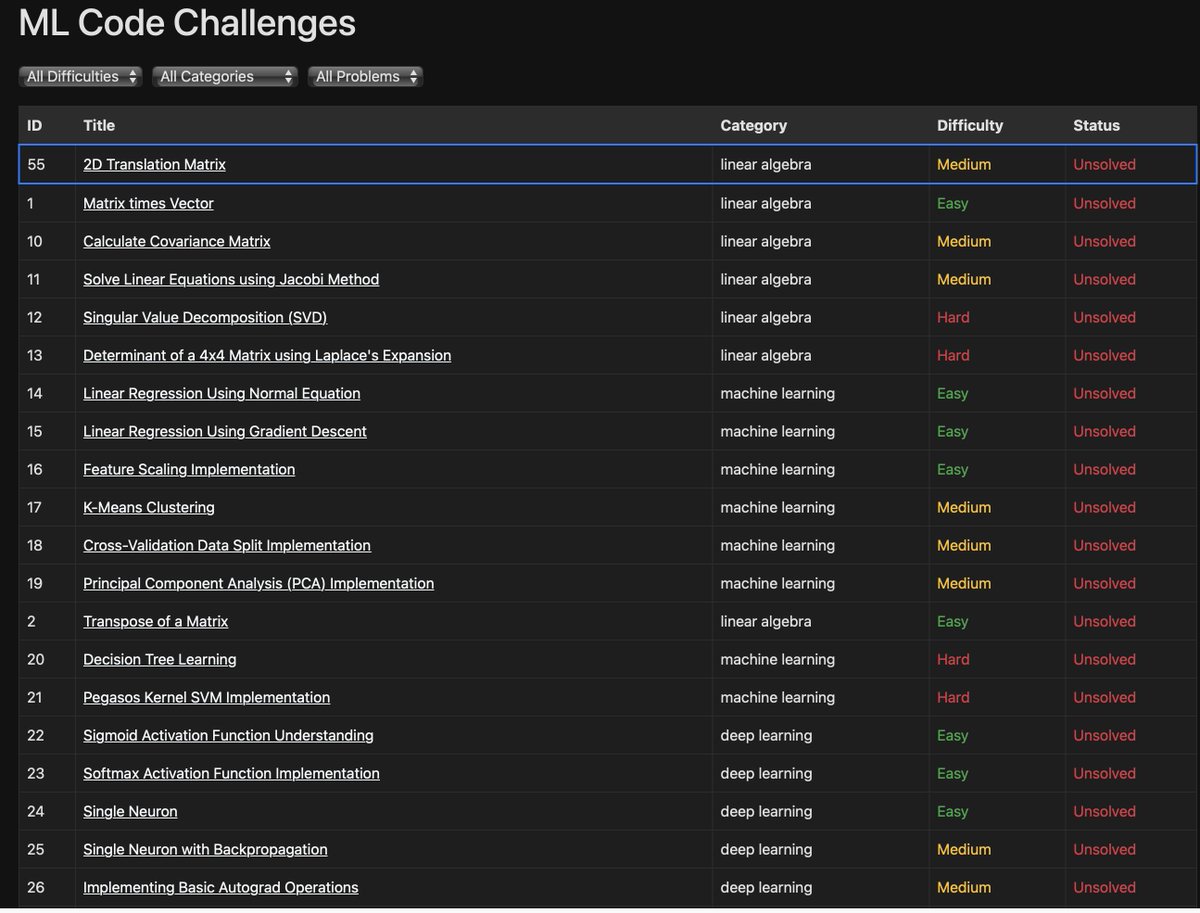The height and width of the screenshot is (913, 1200).
Task: Click Unsolved status of Pegasos Kernel SVM row
Action: (1105, 697)
